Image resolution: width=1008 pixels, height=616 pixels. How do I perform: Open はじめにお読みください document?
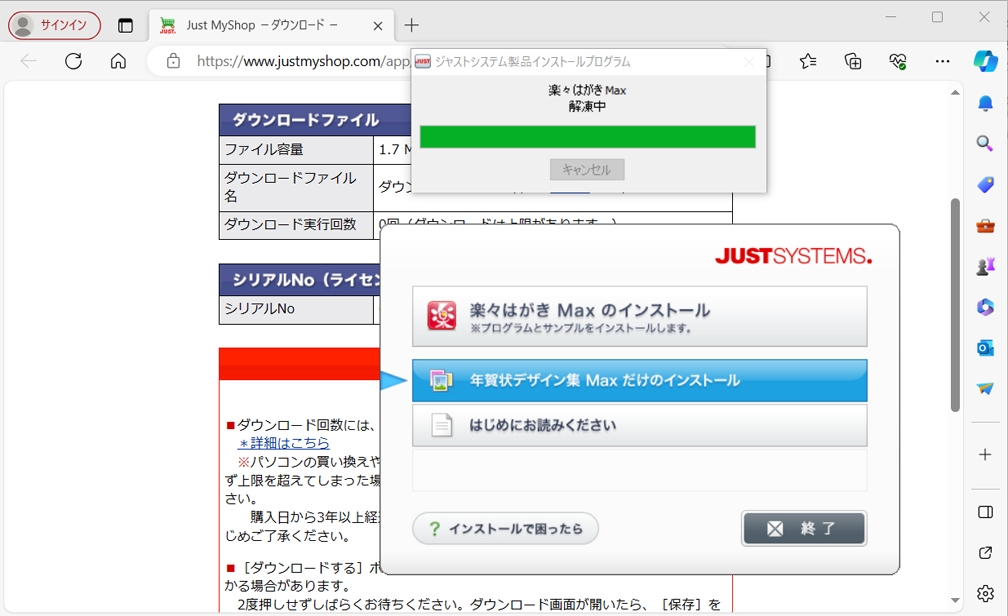(640, 425)
